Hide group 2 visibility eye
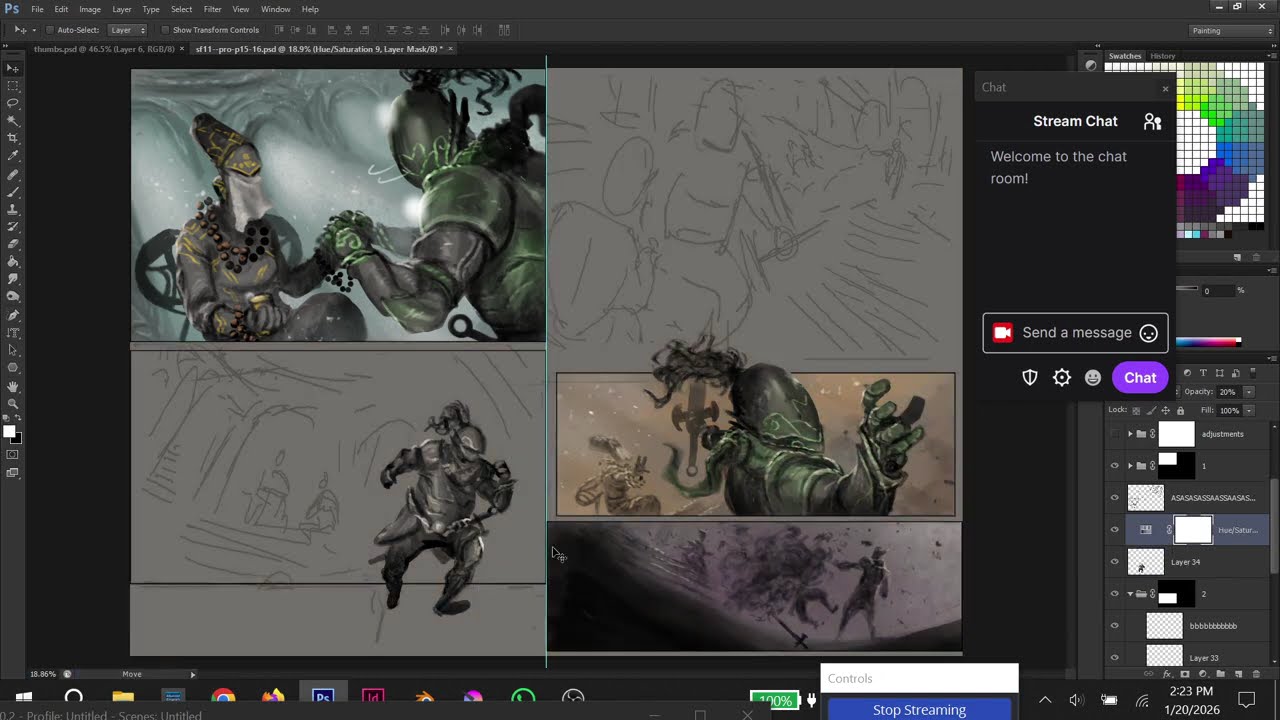 1115,594
